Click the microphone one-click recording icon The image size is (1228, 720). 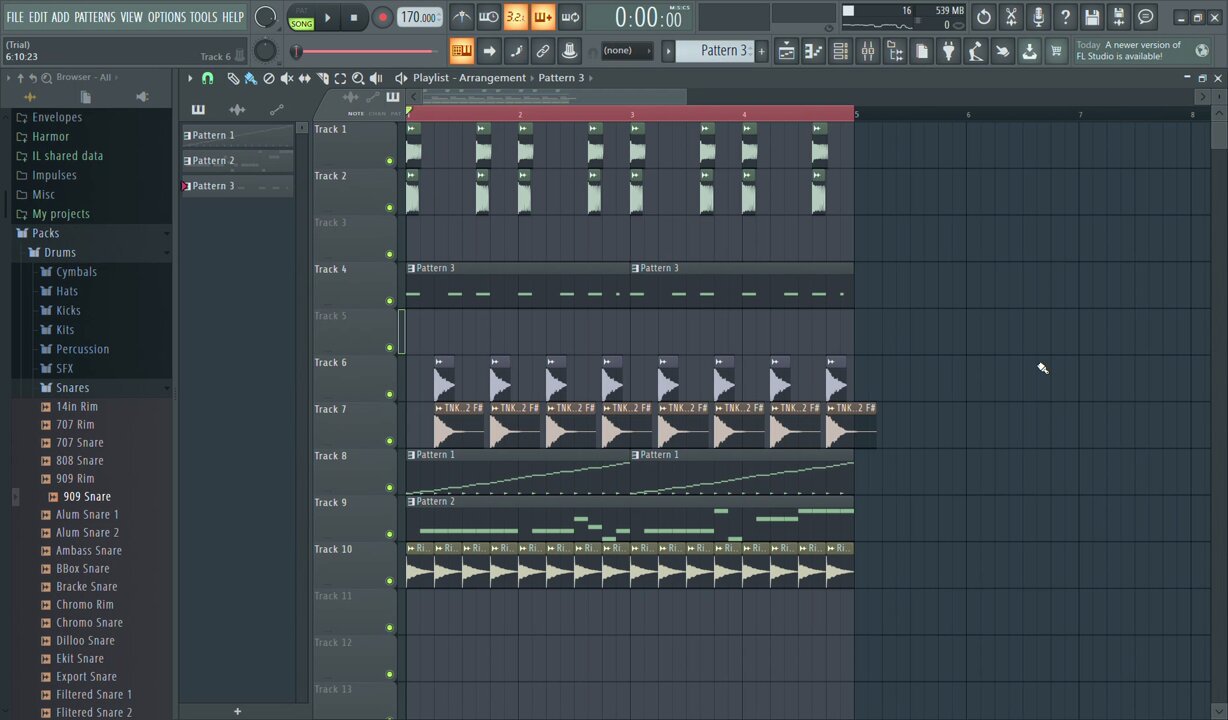[x=1038, y=17]
